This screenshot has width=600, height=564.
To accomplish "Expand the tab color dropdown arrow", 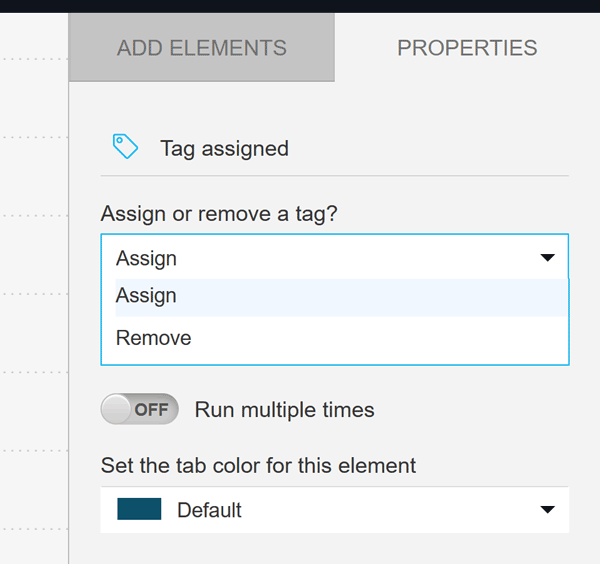I will pyautogui.click(x=547, y=510).
